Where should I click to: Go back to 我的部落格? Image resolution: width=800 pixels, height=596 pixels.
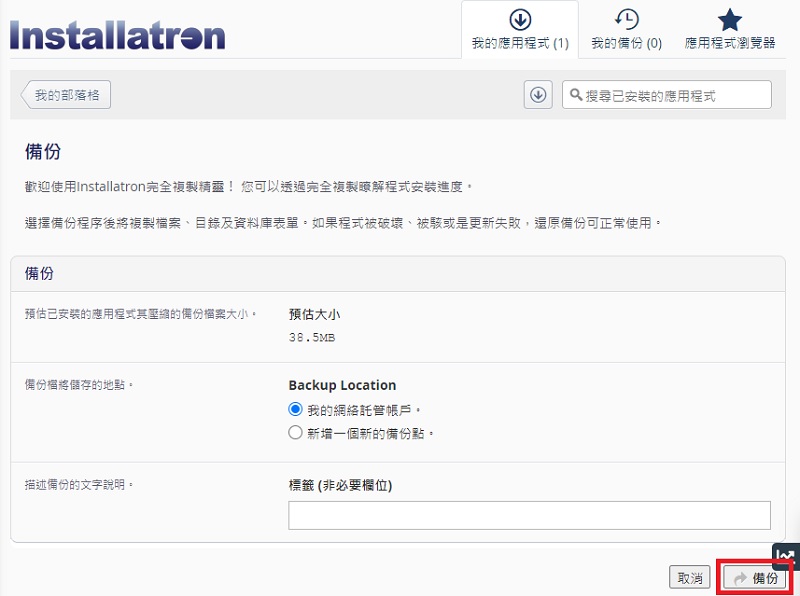coord(66,95)
